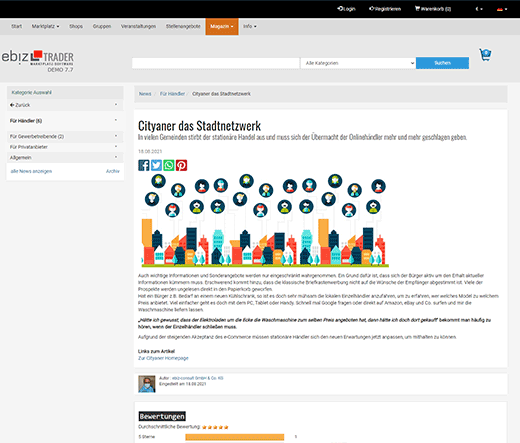
Task: Open the Alle Kategorien dropdown
Action: click(358, 63)
